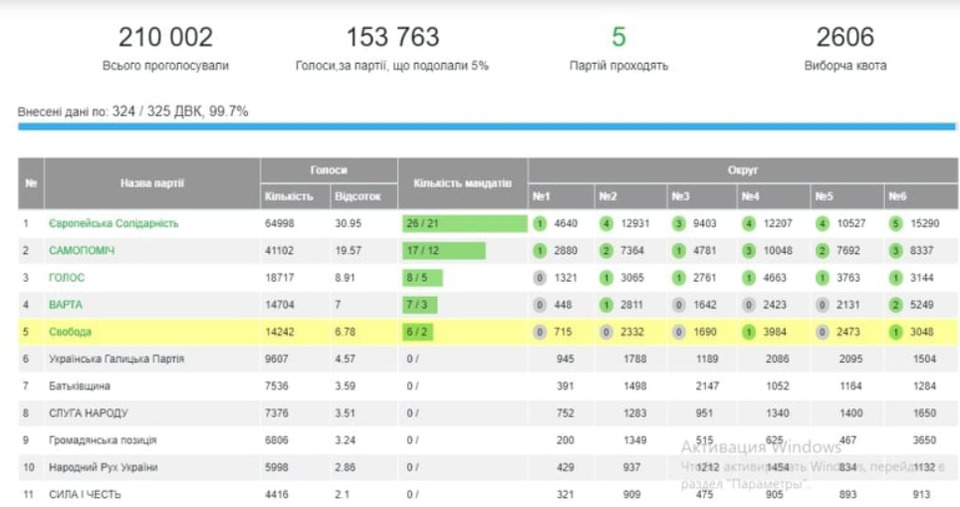Viewport: 960px width, 507px height.
Task: Sort by the Відсоток column header
Action: coord(357,197)
